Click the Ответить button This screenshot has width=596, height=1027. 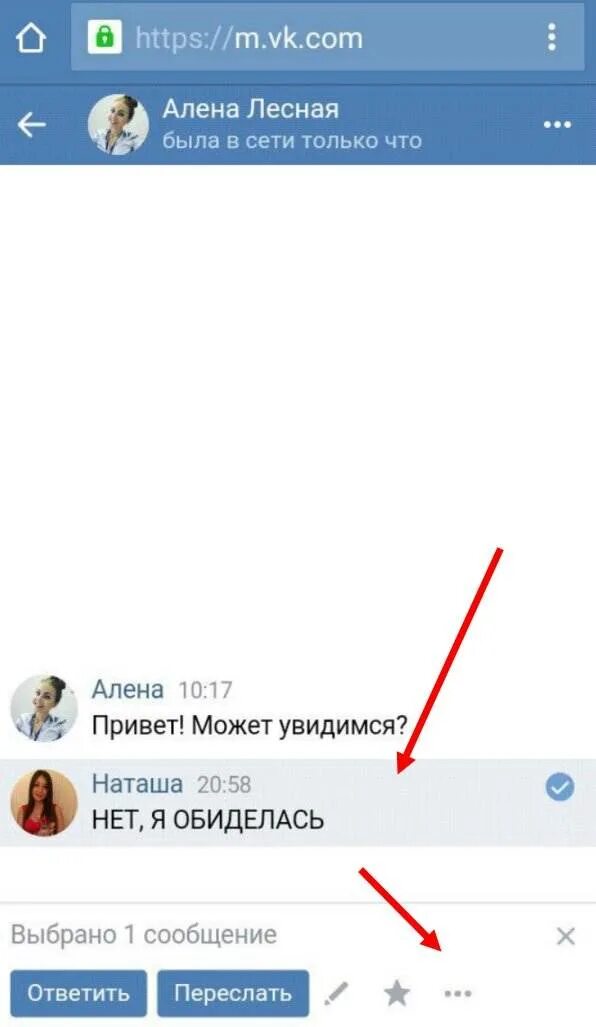79,993
